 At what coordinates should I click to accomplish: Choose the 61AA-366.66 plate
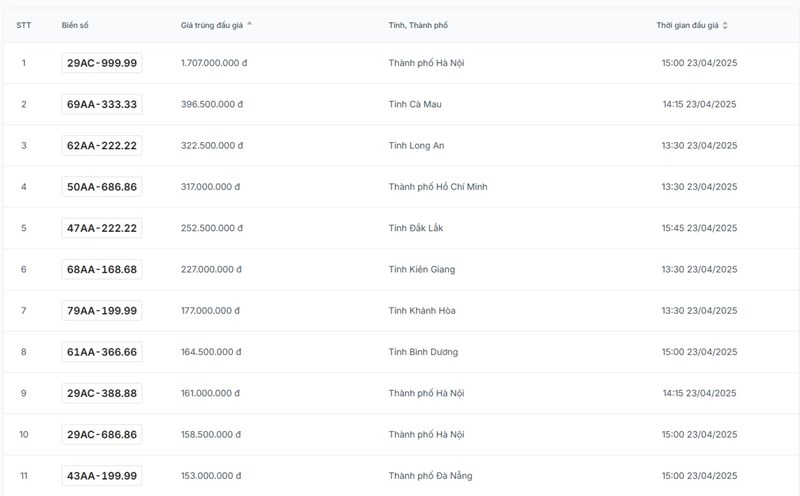tap(102, 352)
